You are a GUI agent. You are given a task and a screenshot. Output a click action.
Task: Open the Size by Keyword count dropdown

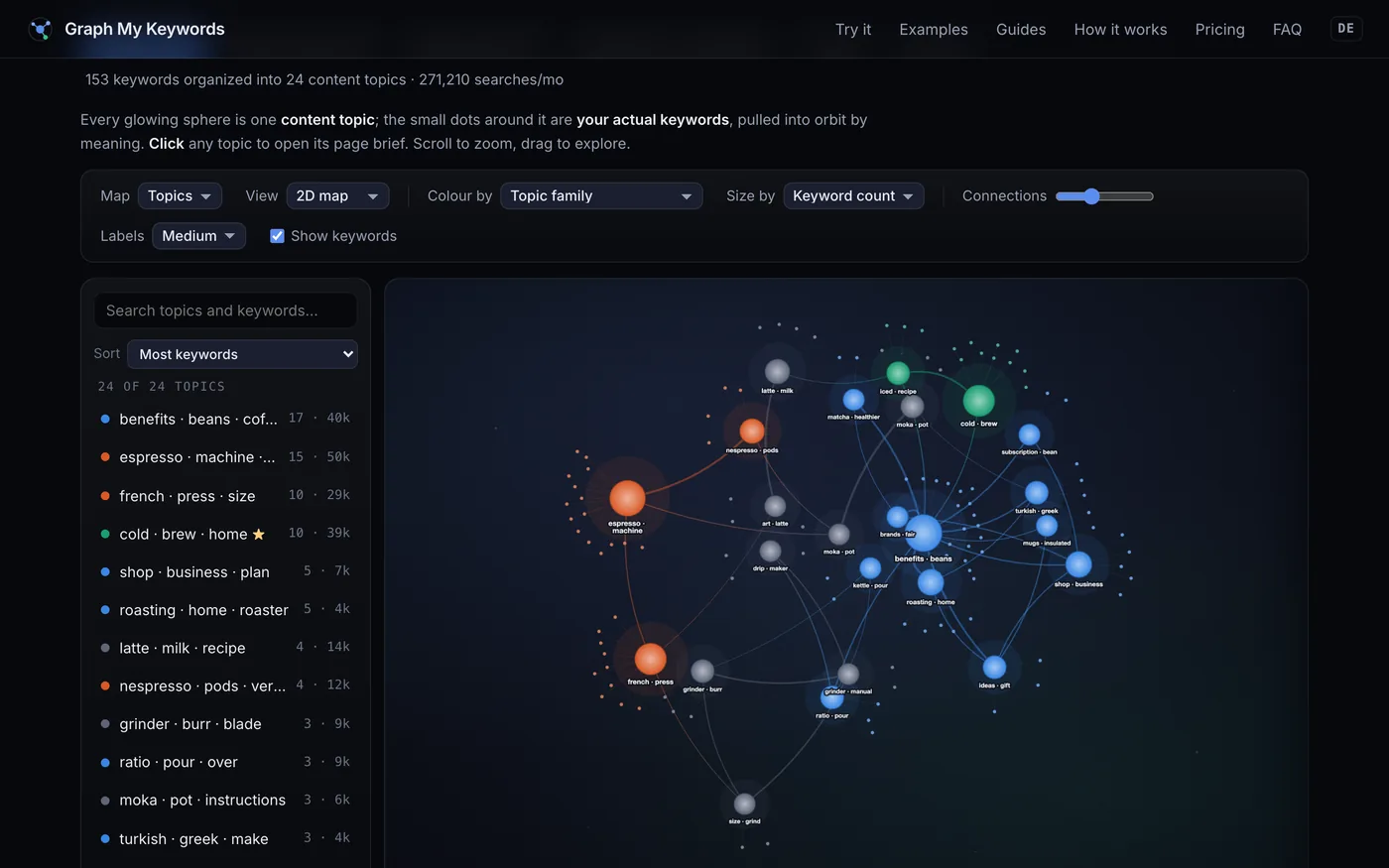[x=853, y=196]
